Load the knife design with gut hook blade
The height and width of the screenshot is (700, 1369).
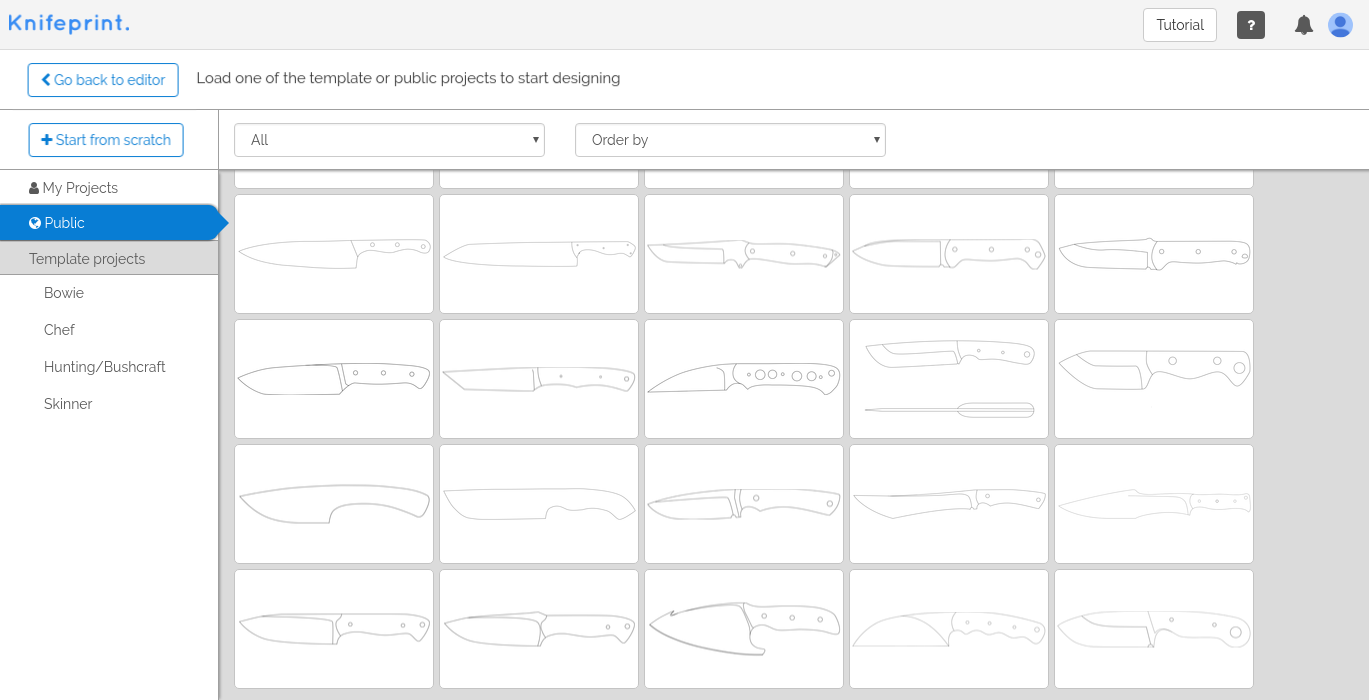coord(744,629)
